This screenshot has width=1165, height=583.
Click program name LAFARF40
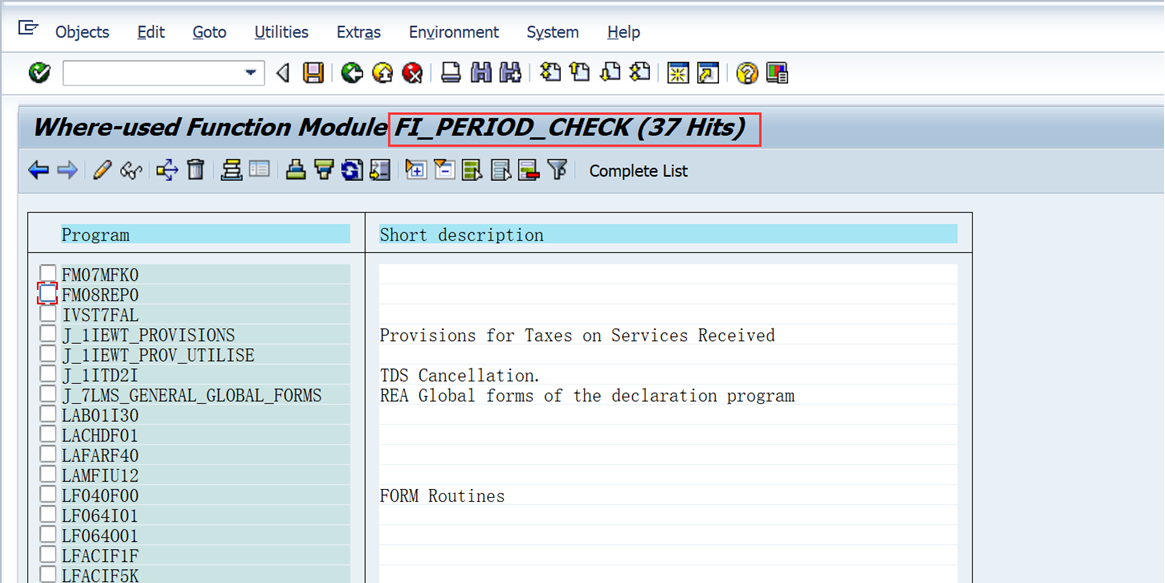(x=100, y=455)
